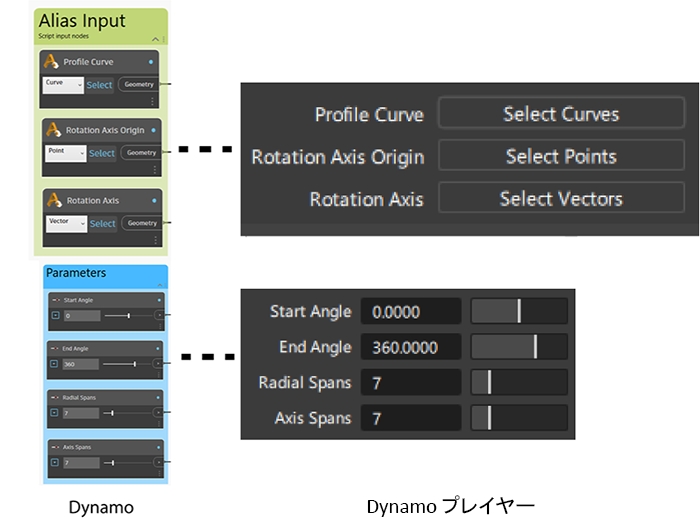Click the blue input dot on Radial Spans node

[158, 397]
